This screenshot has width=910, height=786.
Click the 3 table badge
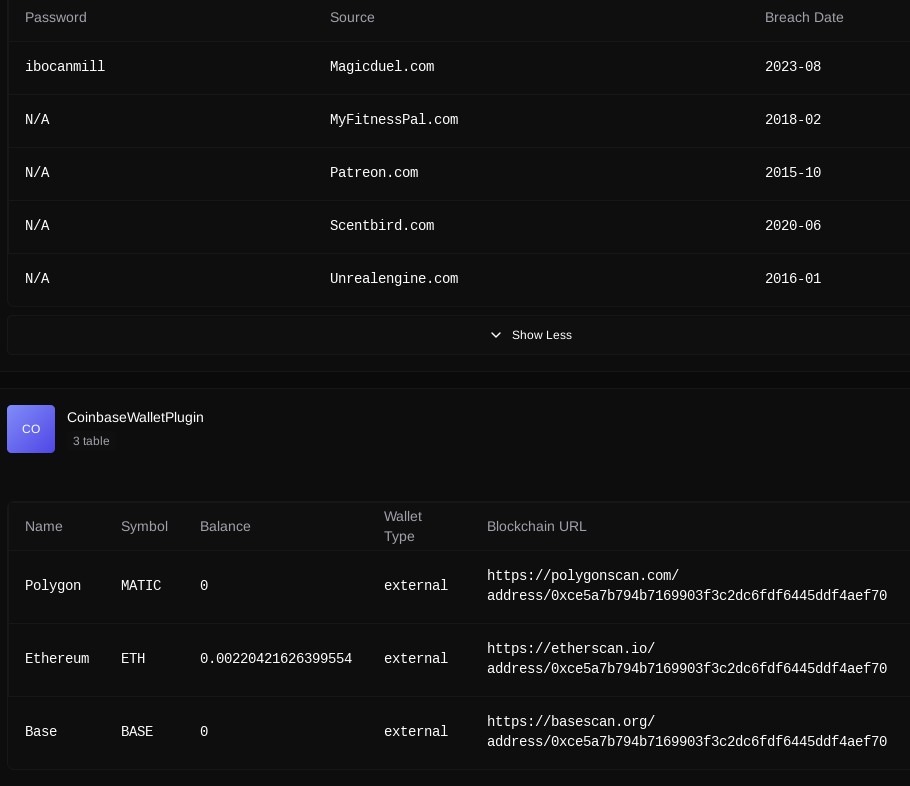coord(91,441)
